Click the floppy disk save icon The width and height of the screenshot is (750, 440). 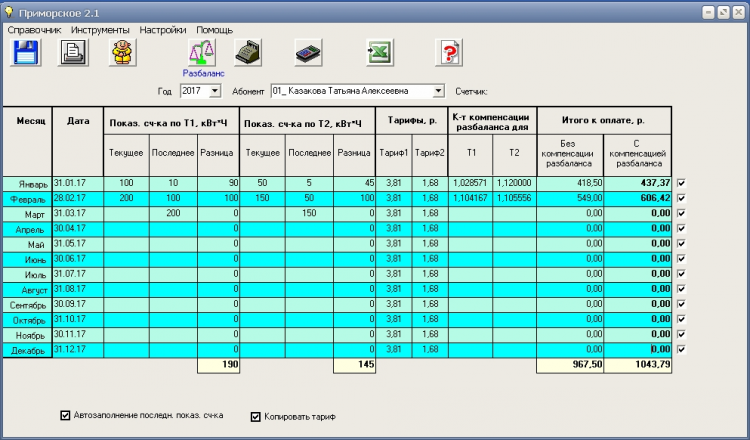tap(25, 52)
